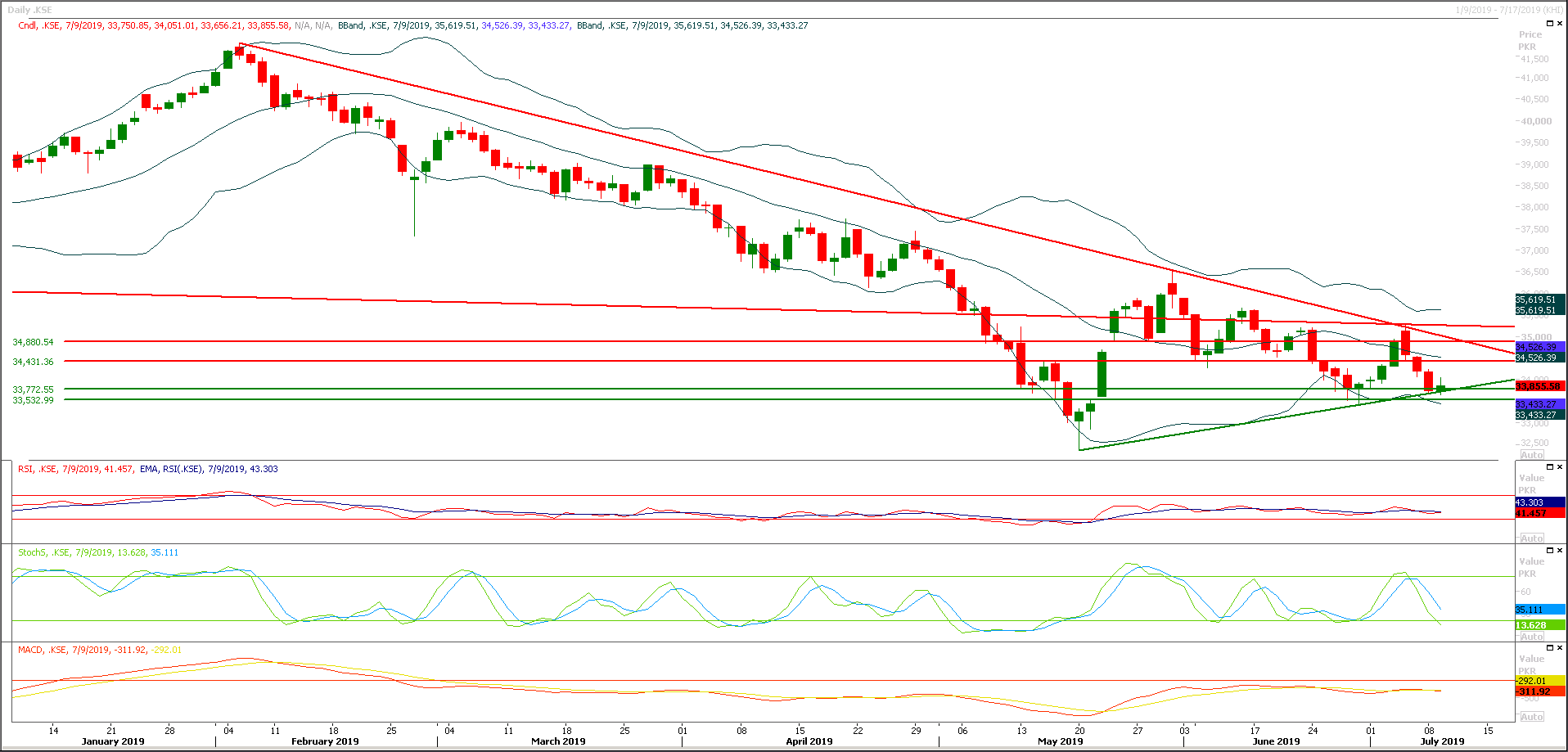Close the MACD indicator panel
The image size is (1568, 752).
(1561, 646)
